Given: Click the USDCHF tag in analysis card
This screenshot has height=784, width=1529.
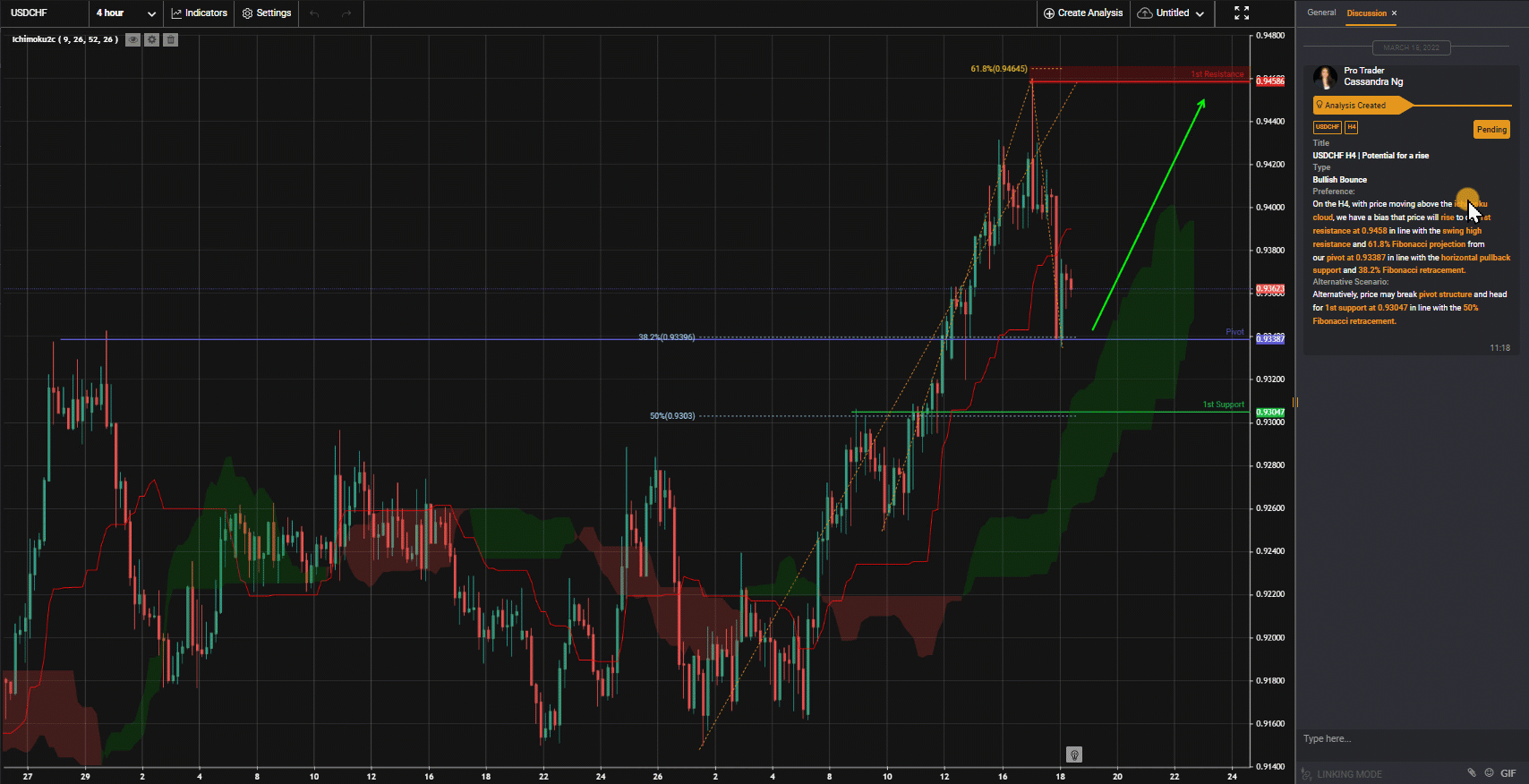Looking at the screenshot, I should (x=1327, y=127).
